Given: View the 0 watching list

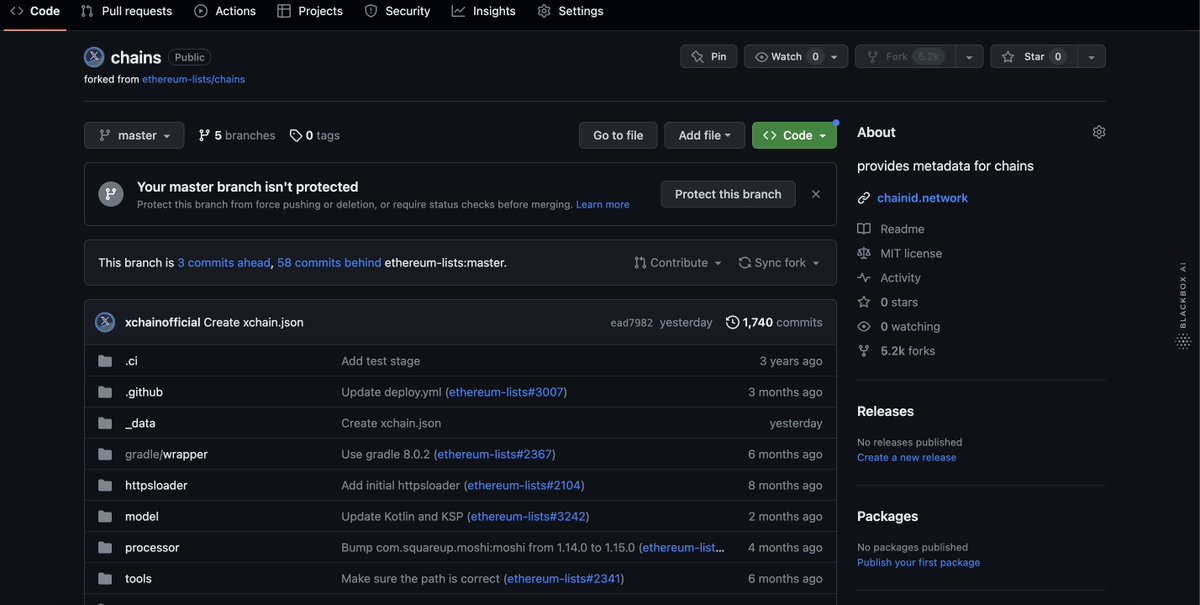Looking at the screenshot, I should click(x=898, y=326).
